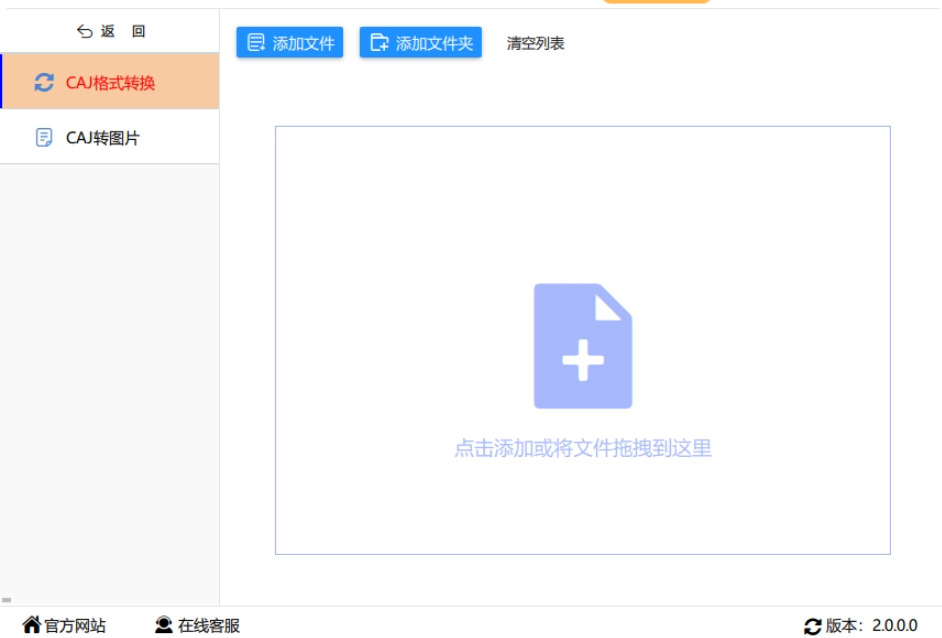Switch to the CAJ转图片 tab

[110, 137]
